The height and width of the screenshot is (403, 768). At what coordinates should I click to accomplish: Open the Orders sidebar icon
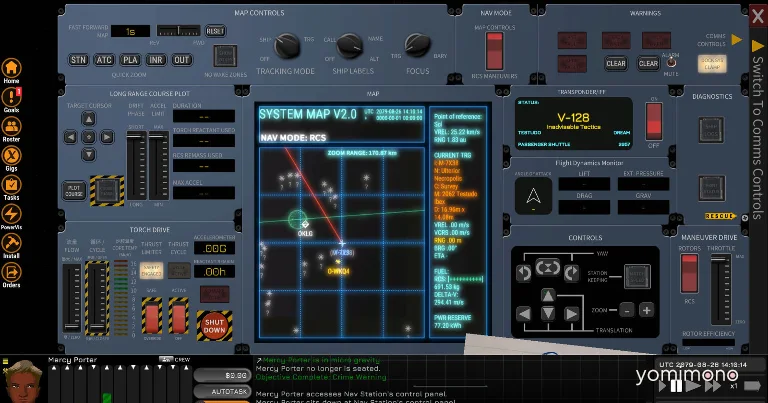click(x=11, y=273)
